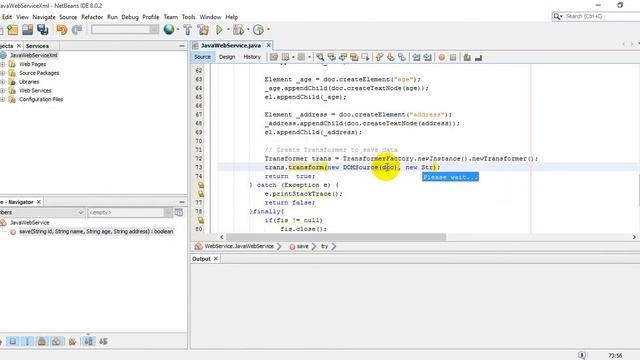Open Run Project dropdown arrow

(228, 29)
